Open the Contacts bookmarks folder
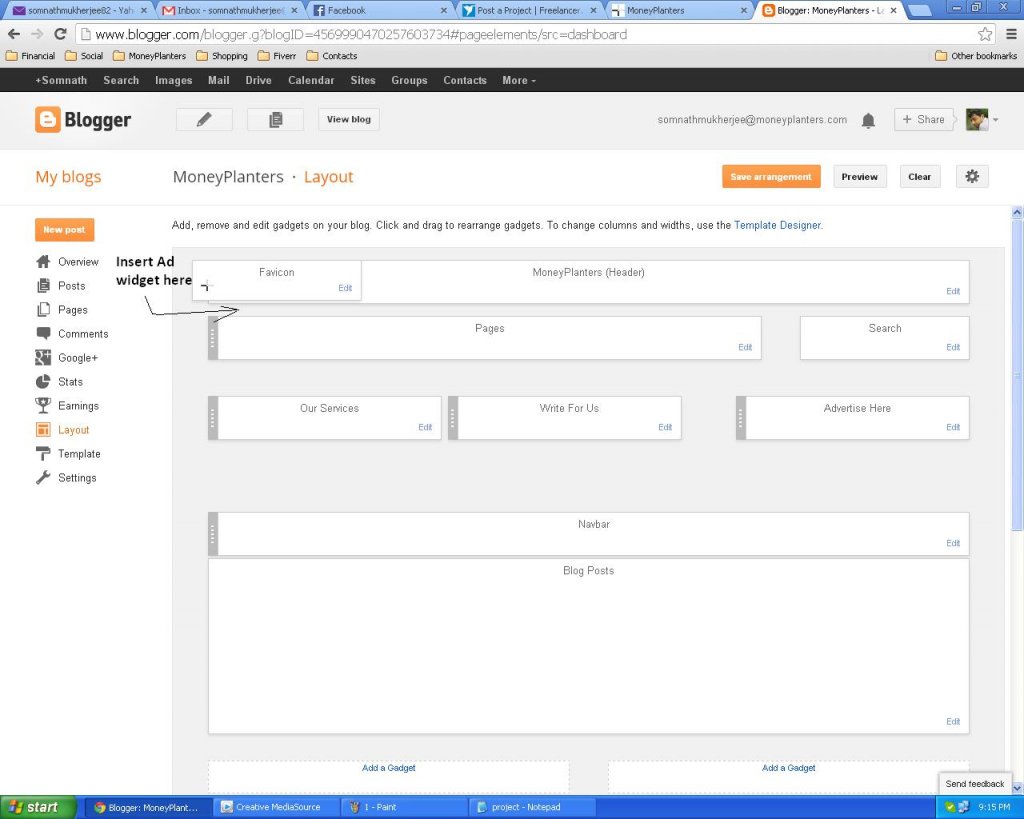This screenshot has height=819, width=1024. tap(332, 56)
